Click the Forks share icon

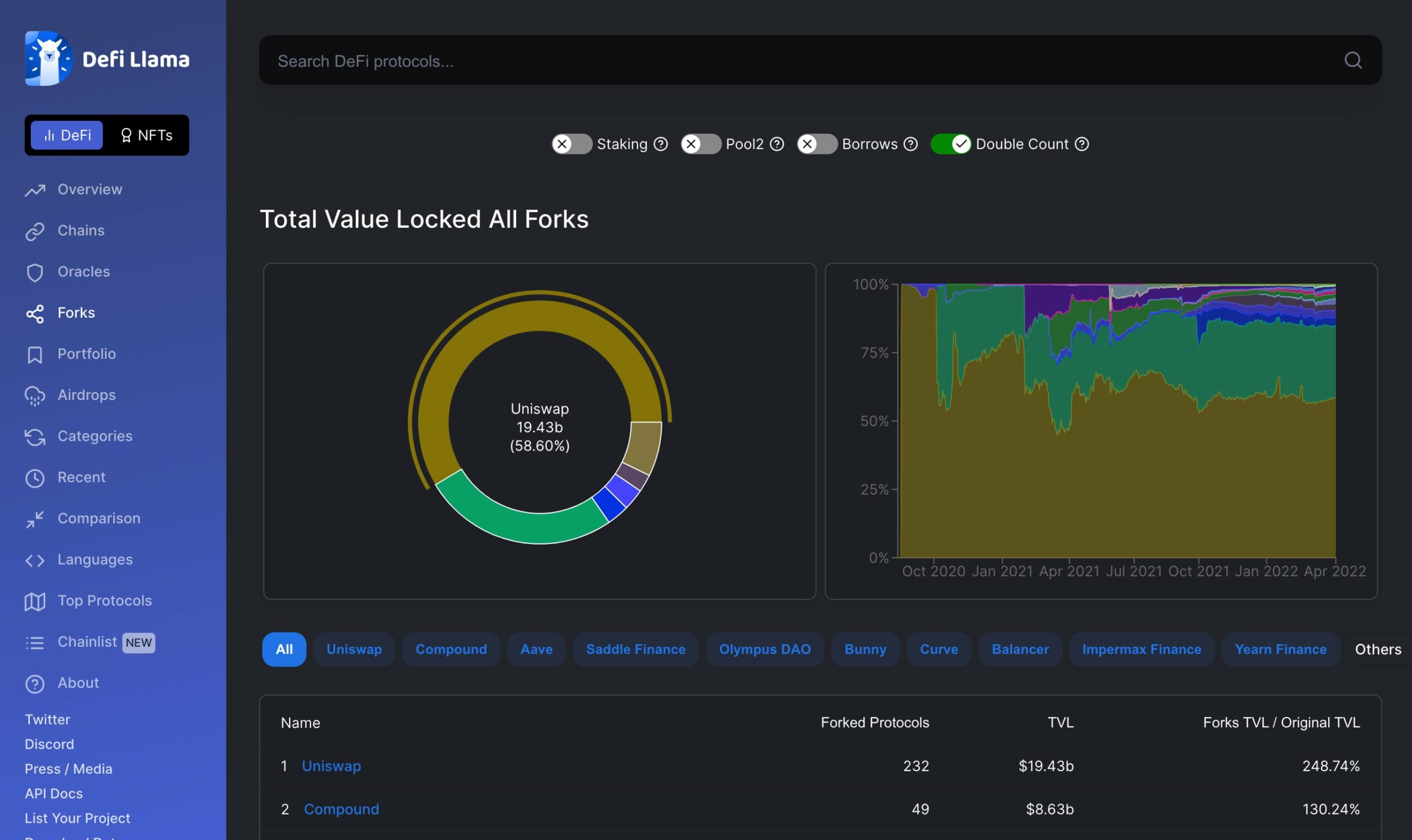coord(35,314)
